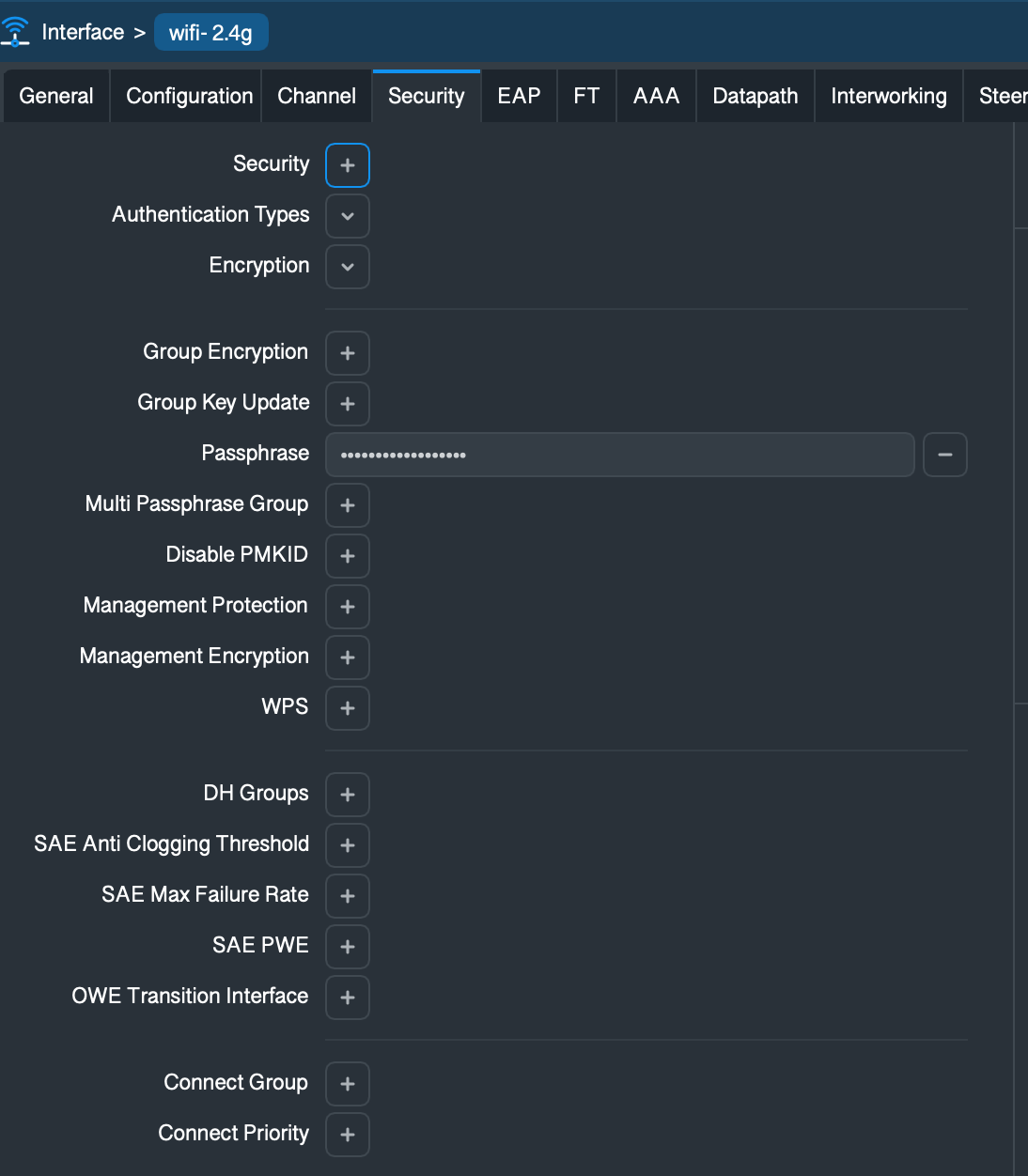Screen dimensions: 1028x1176
Task: Add a DH Groups value
Action: click(x=348, y=795)
